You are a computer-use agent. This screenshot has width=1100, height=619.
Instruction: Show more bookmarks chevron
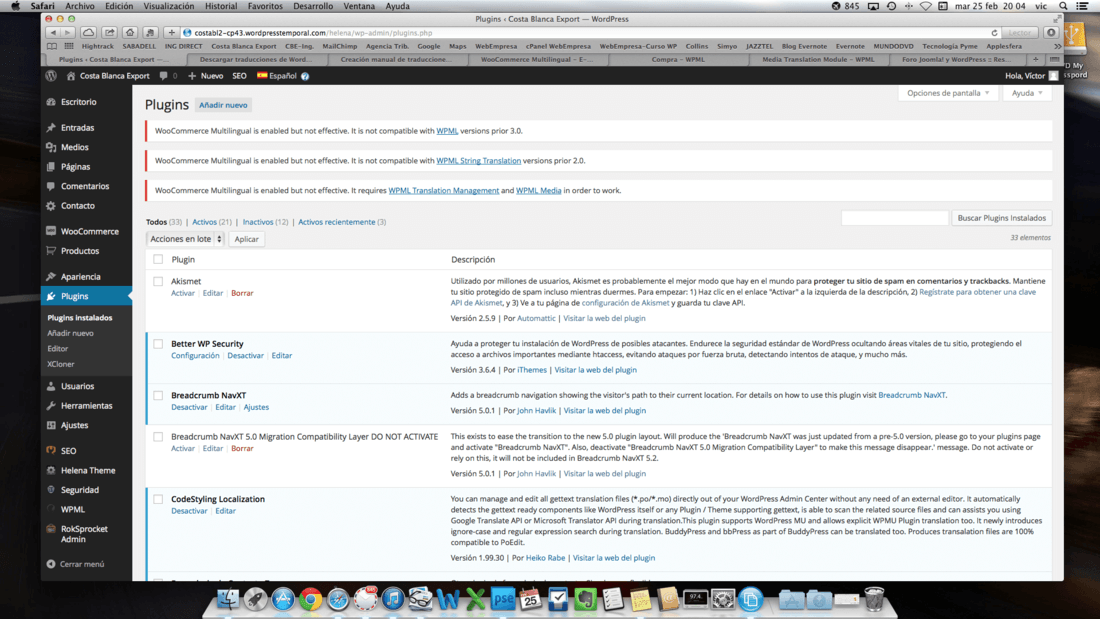pyautogui.click(x=1057, y=46)
